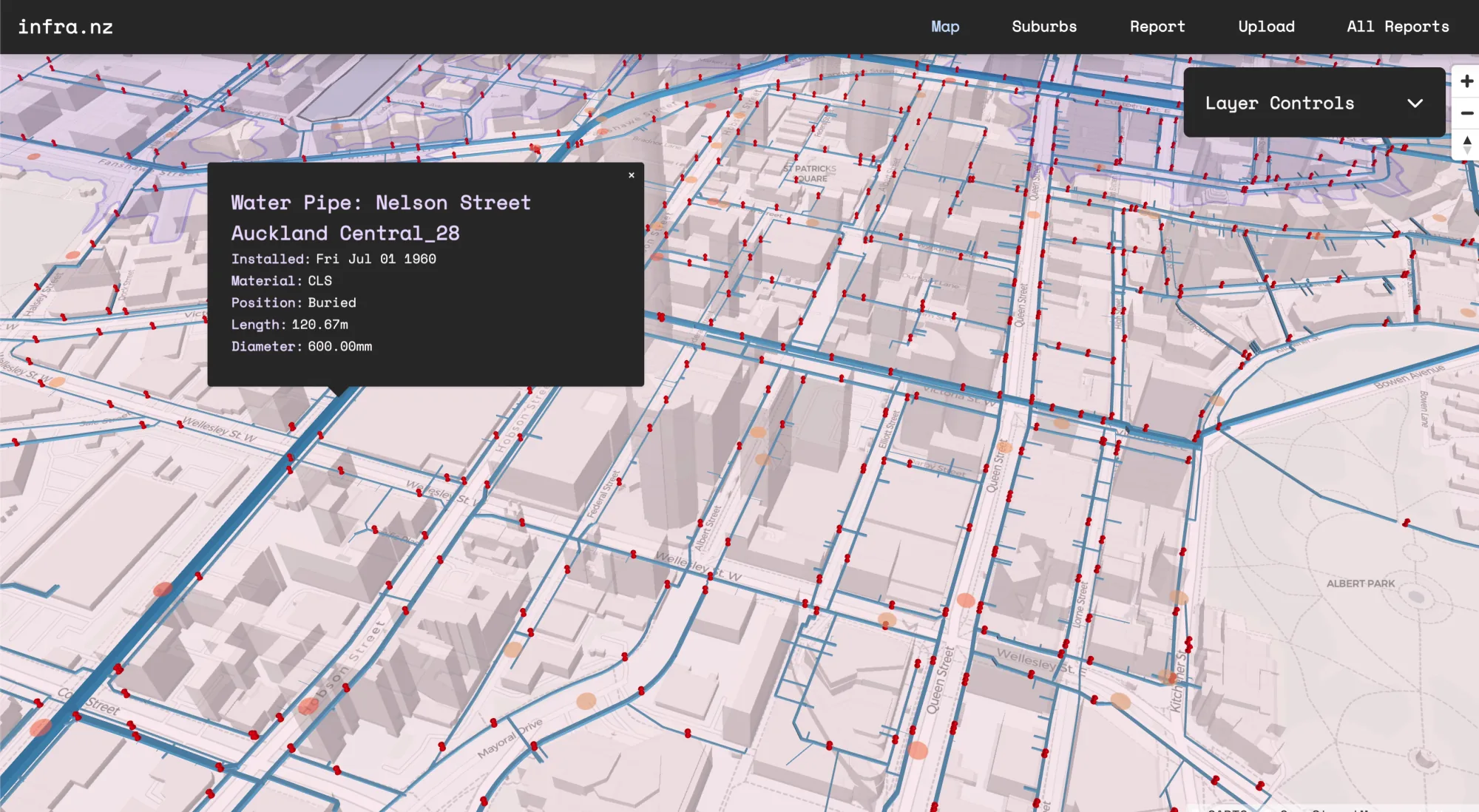Screen dimensions: 1479x812
Task: Zoom in with the plus map control
Action: pos(1466,81)
